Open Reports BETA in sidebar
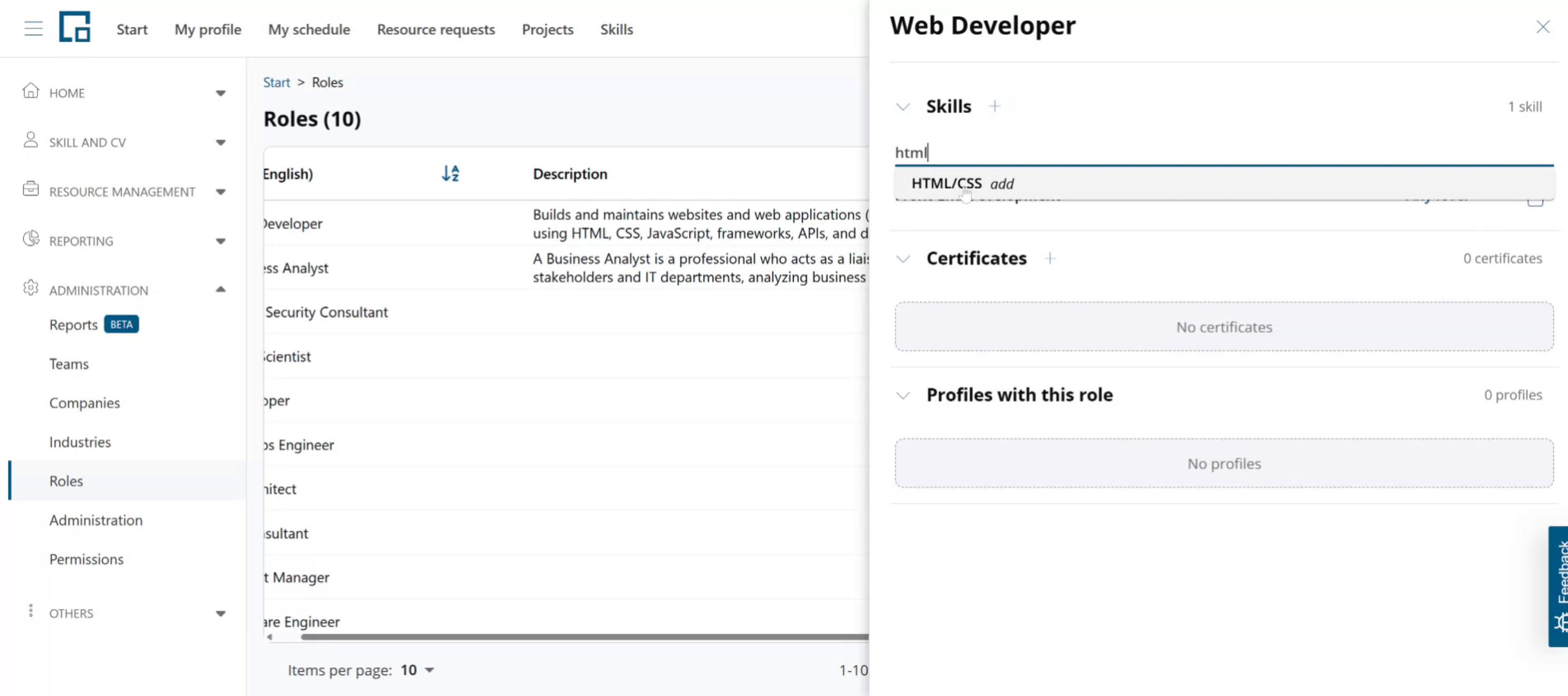1568x696 pixels. tap(94, 324)
